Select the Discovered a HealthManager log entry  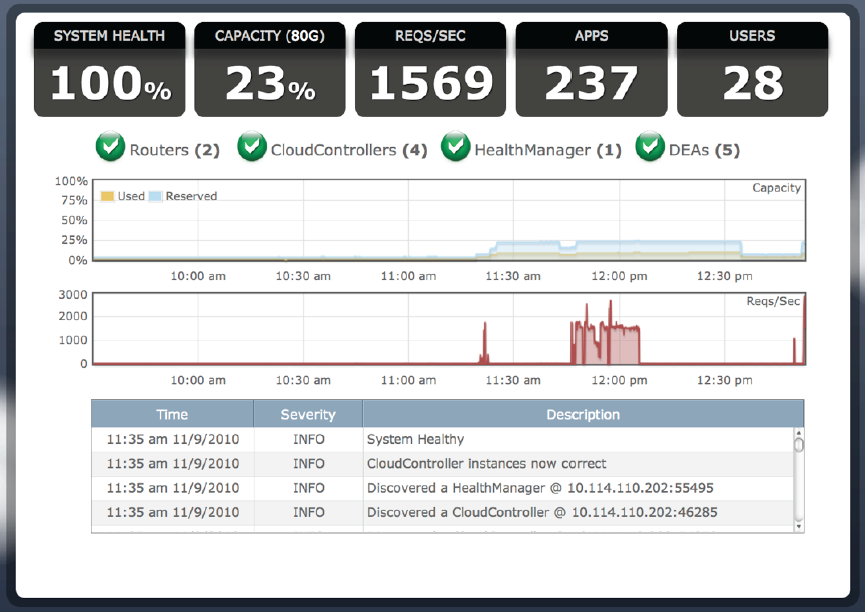(539, 488)
